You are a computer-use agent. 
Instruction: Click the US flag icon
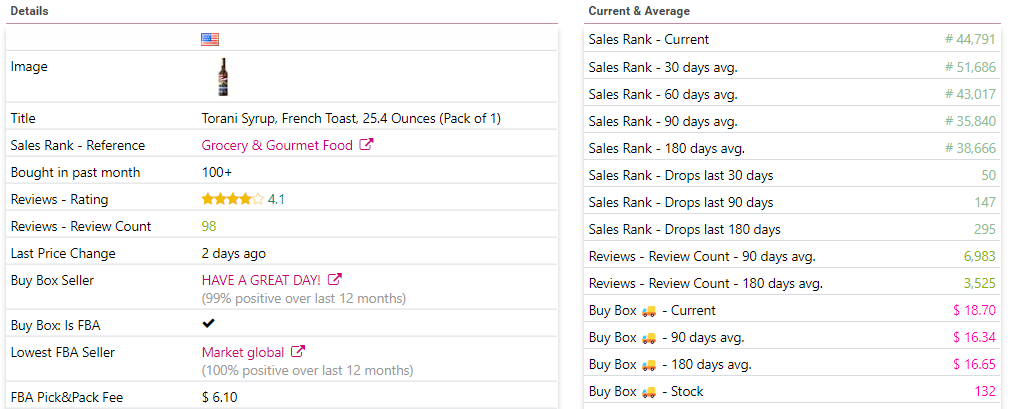click(210, 40)
